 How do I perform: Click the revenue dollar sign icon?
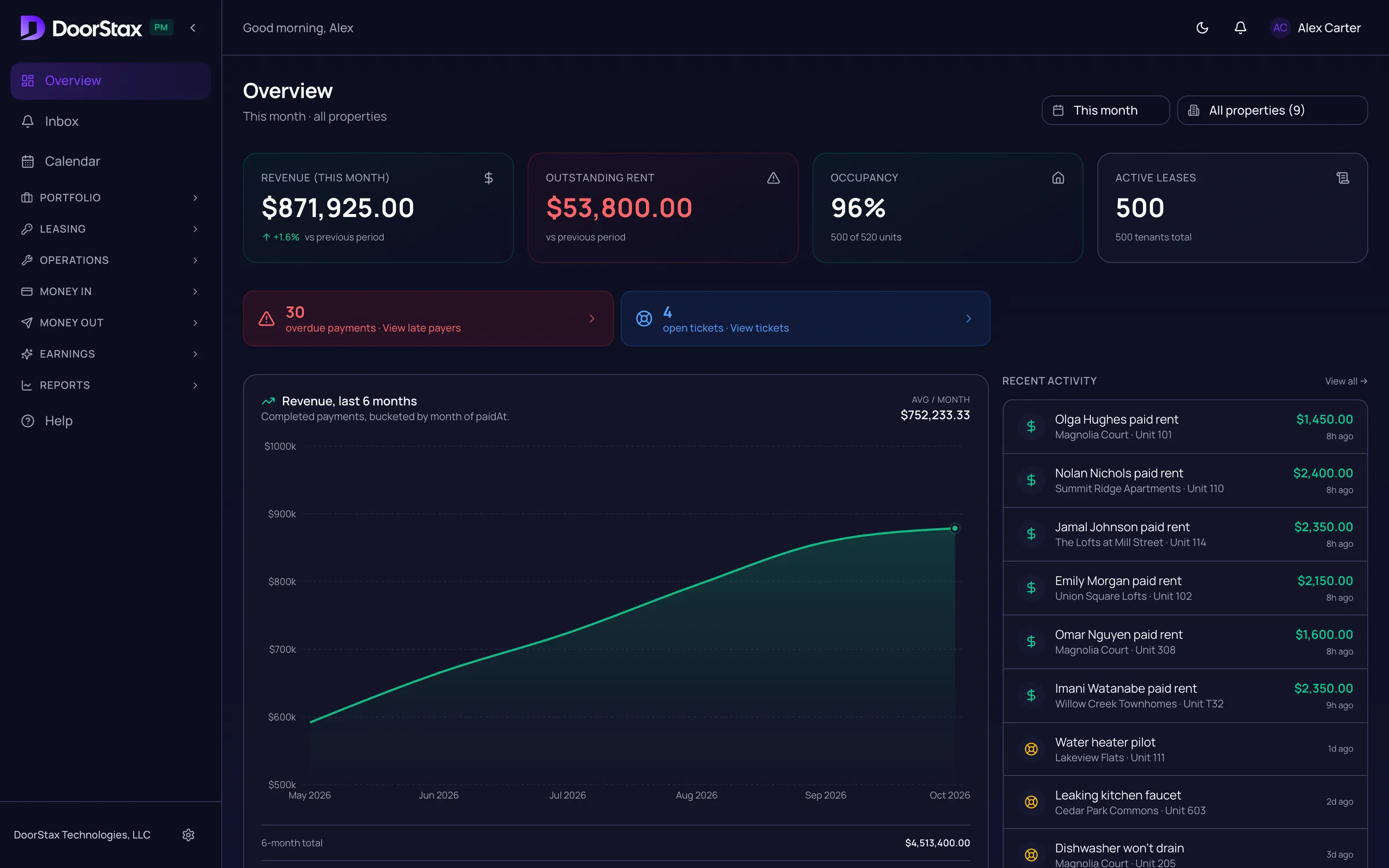(488, 178)
